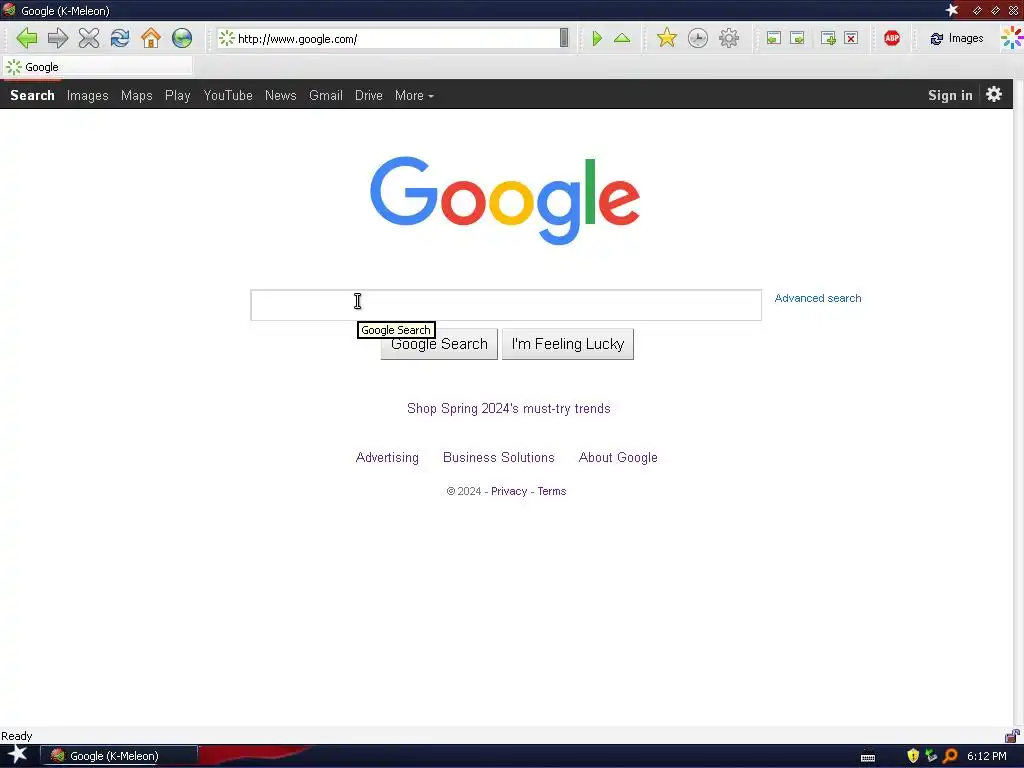Click the security lock icon in the status bar
Image resolution: width=1024 pixels, height=768 pixels.
point(1012,735)
